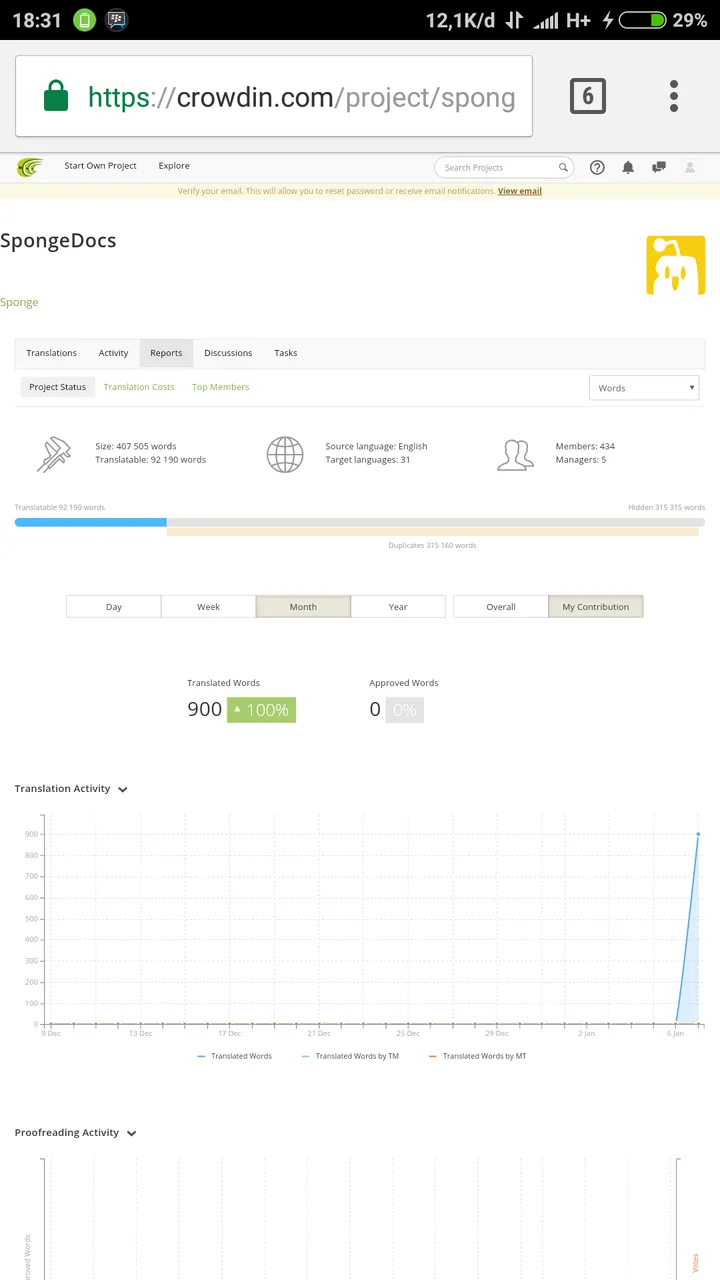Screen dimensions: 720x1280
Task: Open the notifications bell icon
Action: coord(628,167)
